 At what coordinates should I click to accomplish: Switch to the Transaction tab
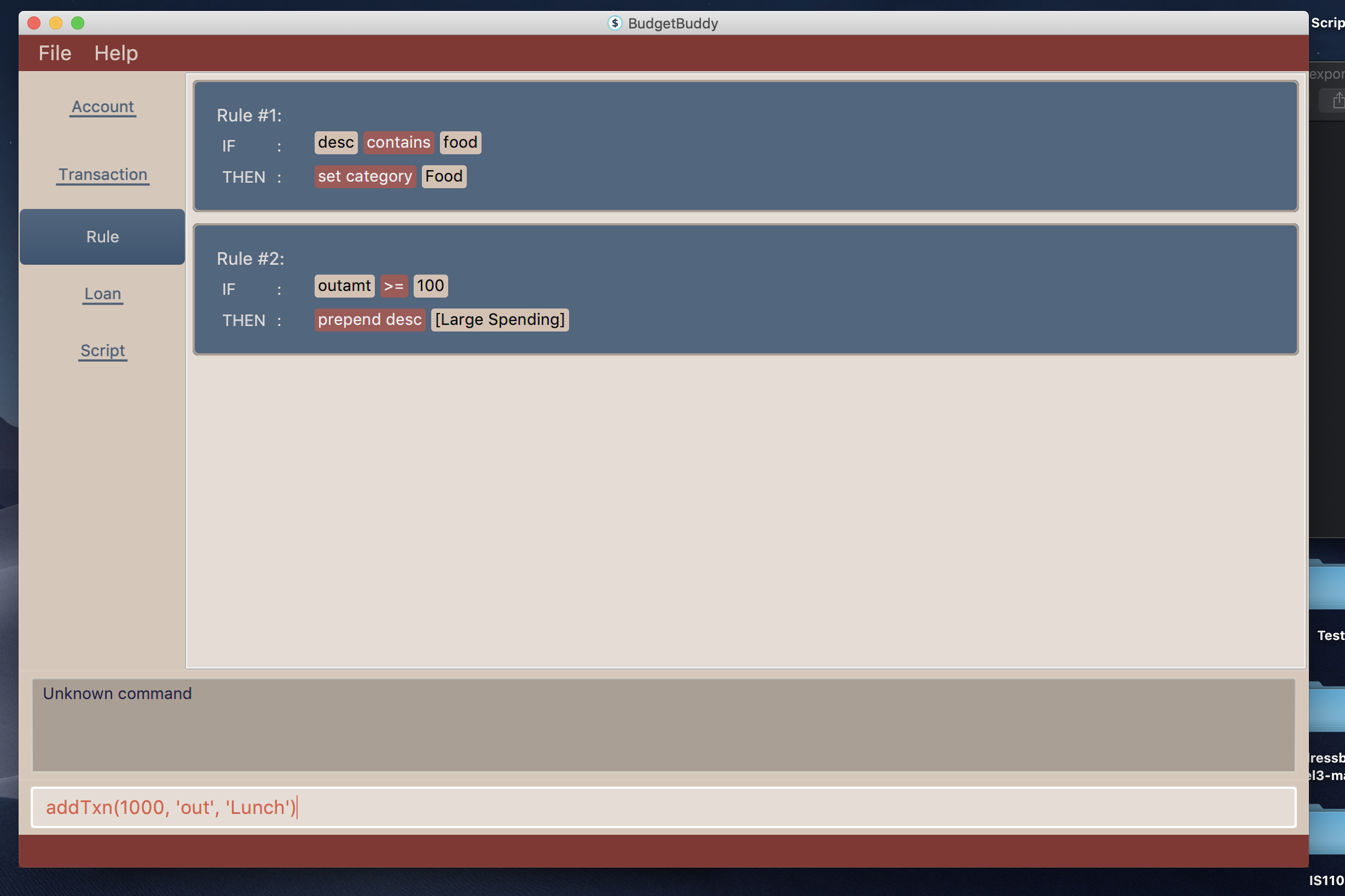(x=102, y=174)
